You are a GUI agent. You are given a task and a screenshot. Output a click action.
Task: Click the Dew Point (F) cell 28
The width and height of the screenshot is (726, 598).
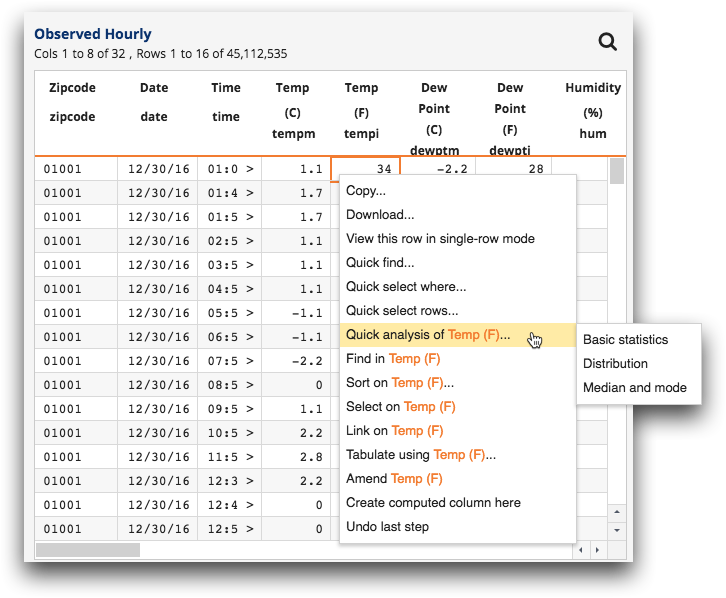(x=513, y=168)
